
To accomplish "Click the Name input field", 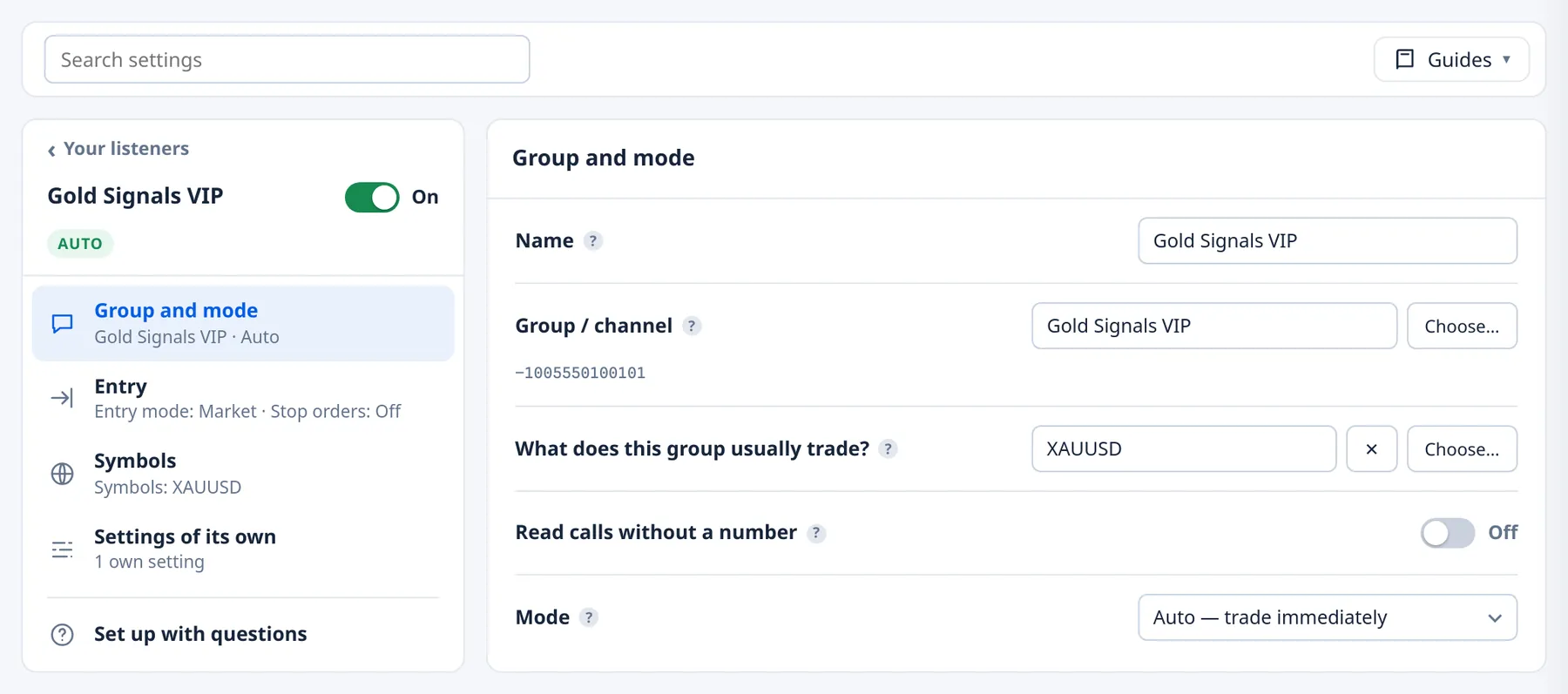I will tap(1327, 241).
